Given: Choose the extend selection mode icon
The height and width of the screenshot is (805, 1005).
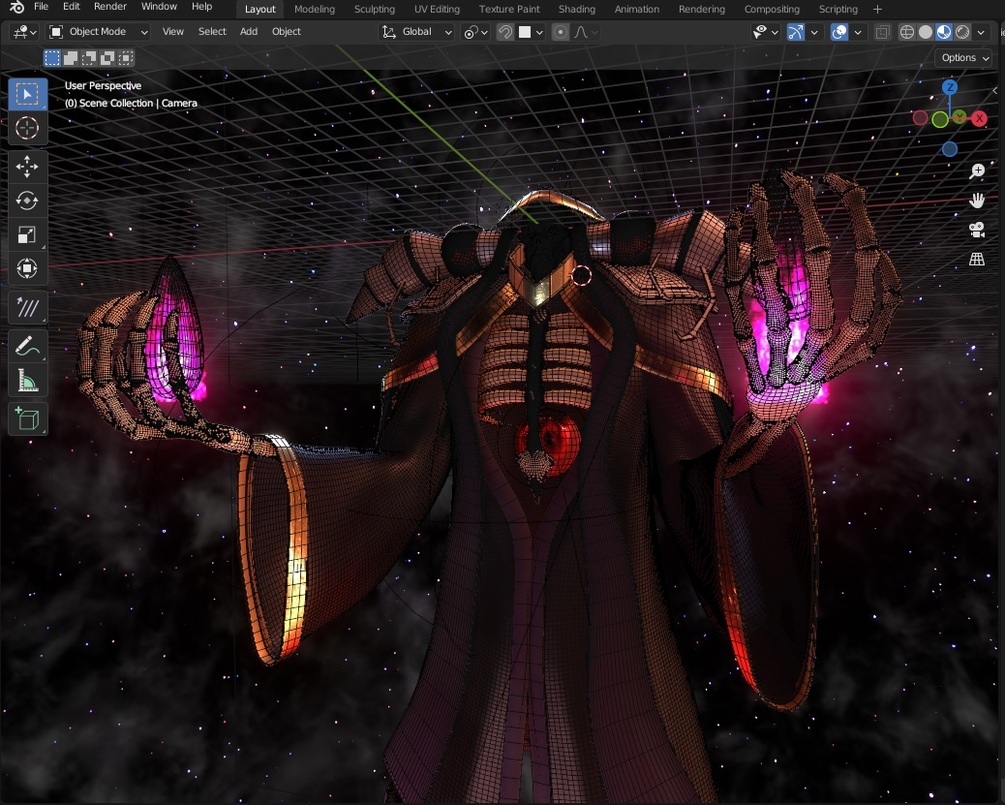Looking at the screenshot, I should (x=71, y=58).
